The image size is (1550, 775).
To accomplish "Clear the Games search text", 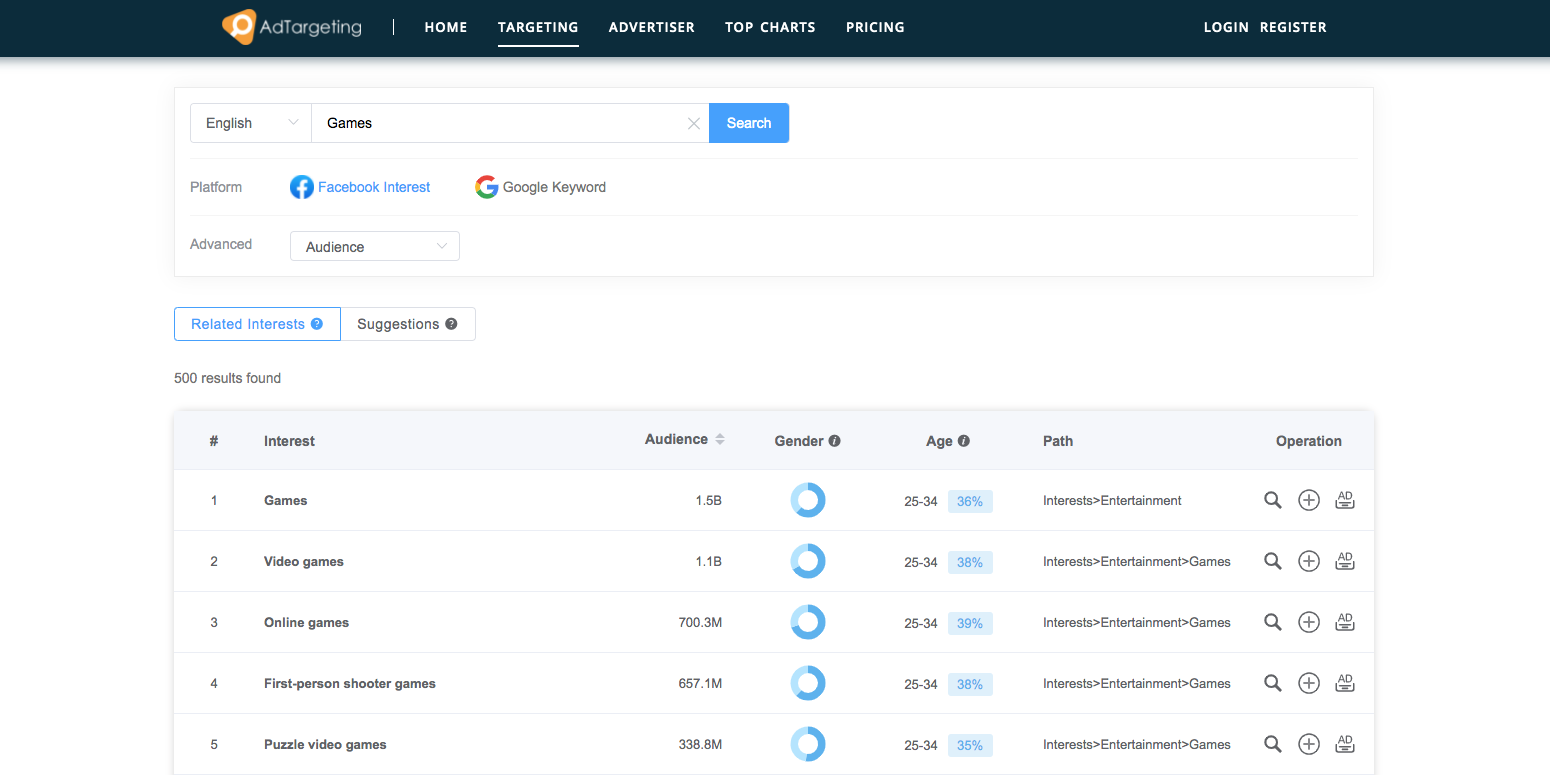I will [x=694, y=123].
